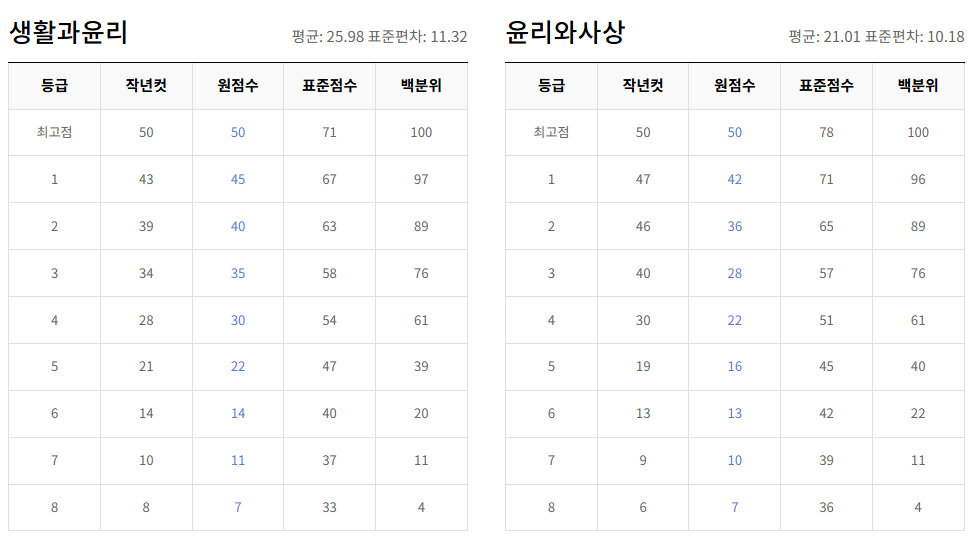
Task: Open blue 원점수 50 in 생활과윤리 최고점 row
Action: (238, 132)
